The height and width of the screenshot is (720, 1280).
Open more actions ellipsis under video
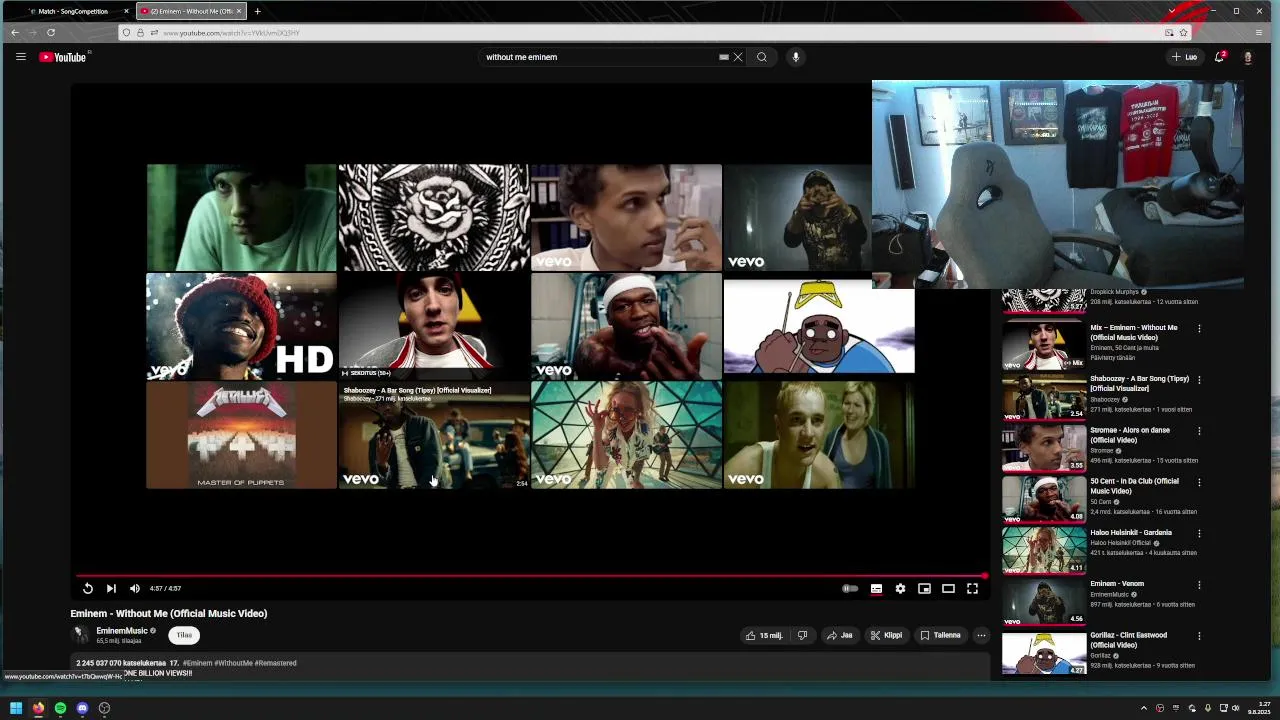tap(981, 635)
